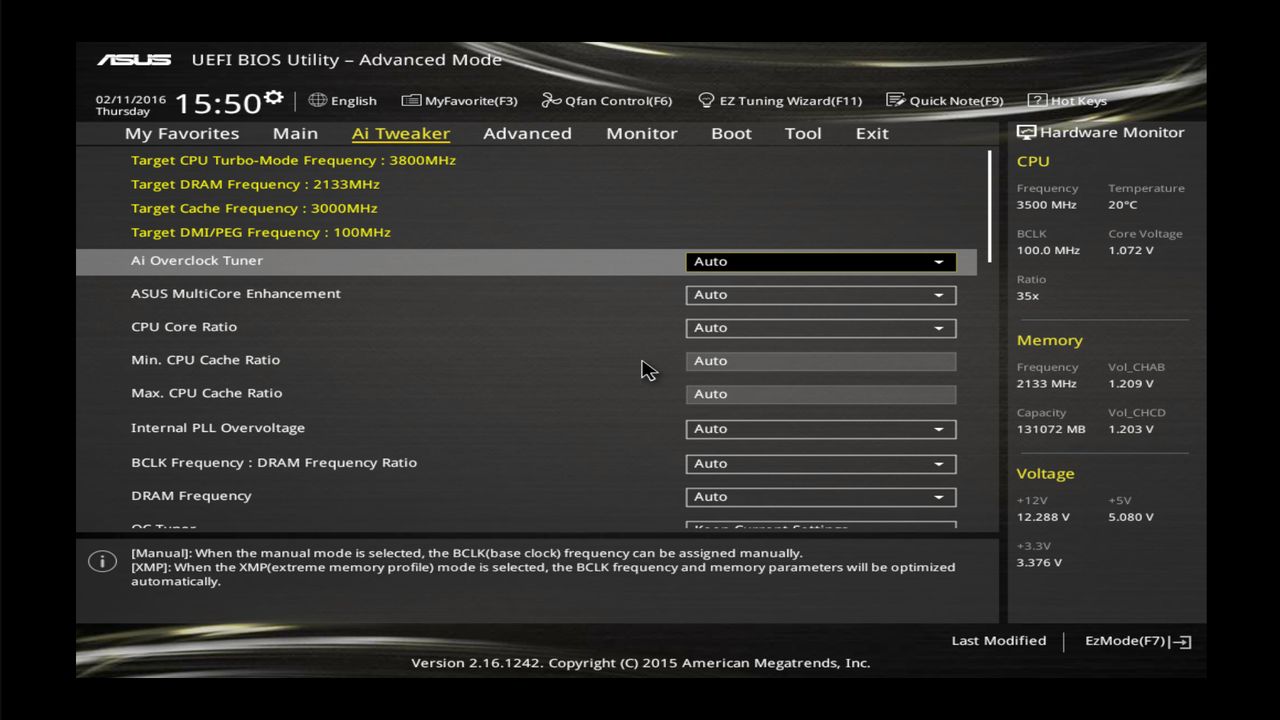Expand BCLK Frequency : DRAM Frequency Ratio dropdown
The height and width of the screenshot is (720, 1280).
[x=821, y=464]
